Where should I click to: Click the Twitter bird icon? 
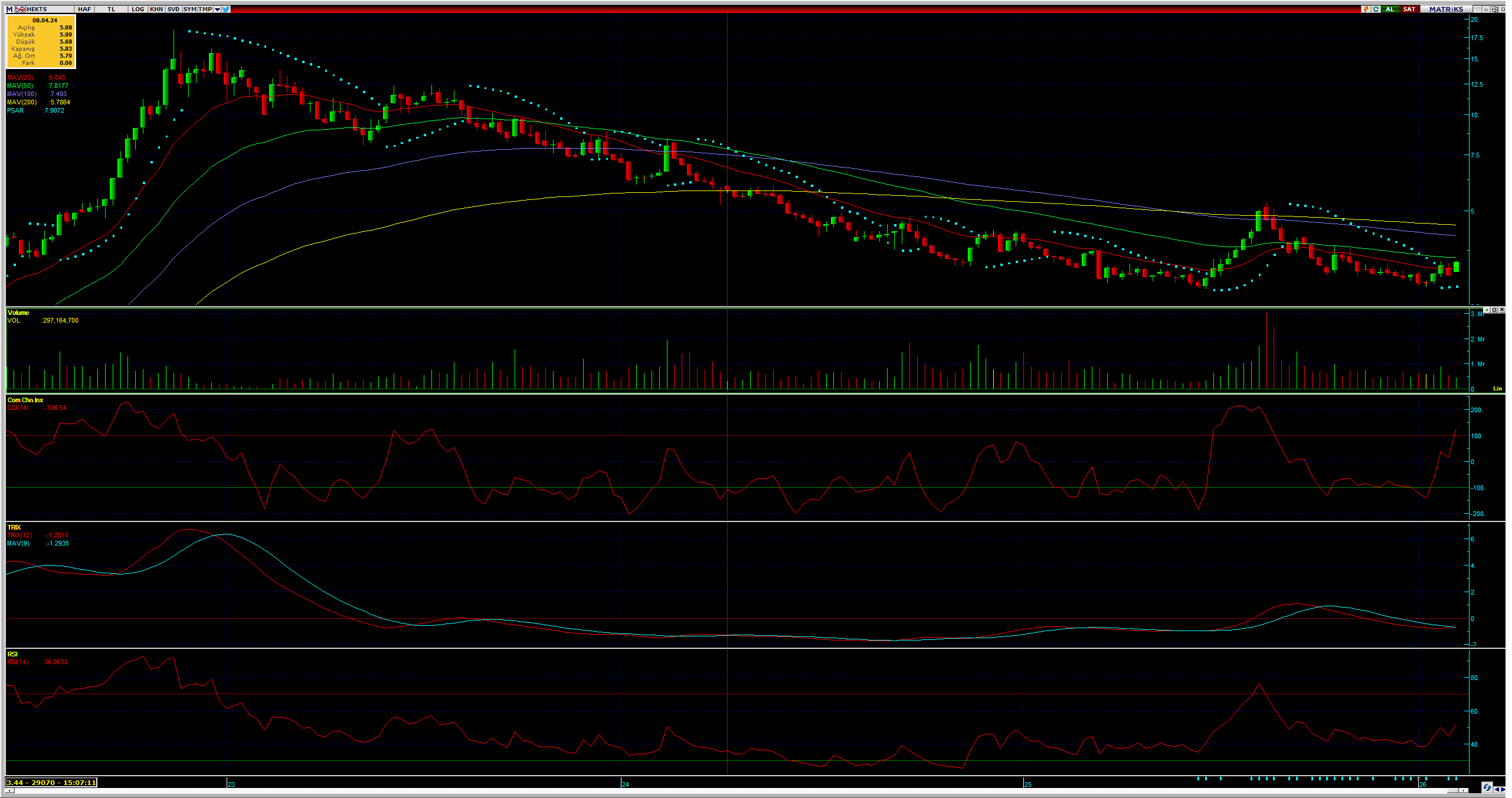(x=226, y=9)
